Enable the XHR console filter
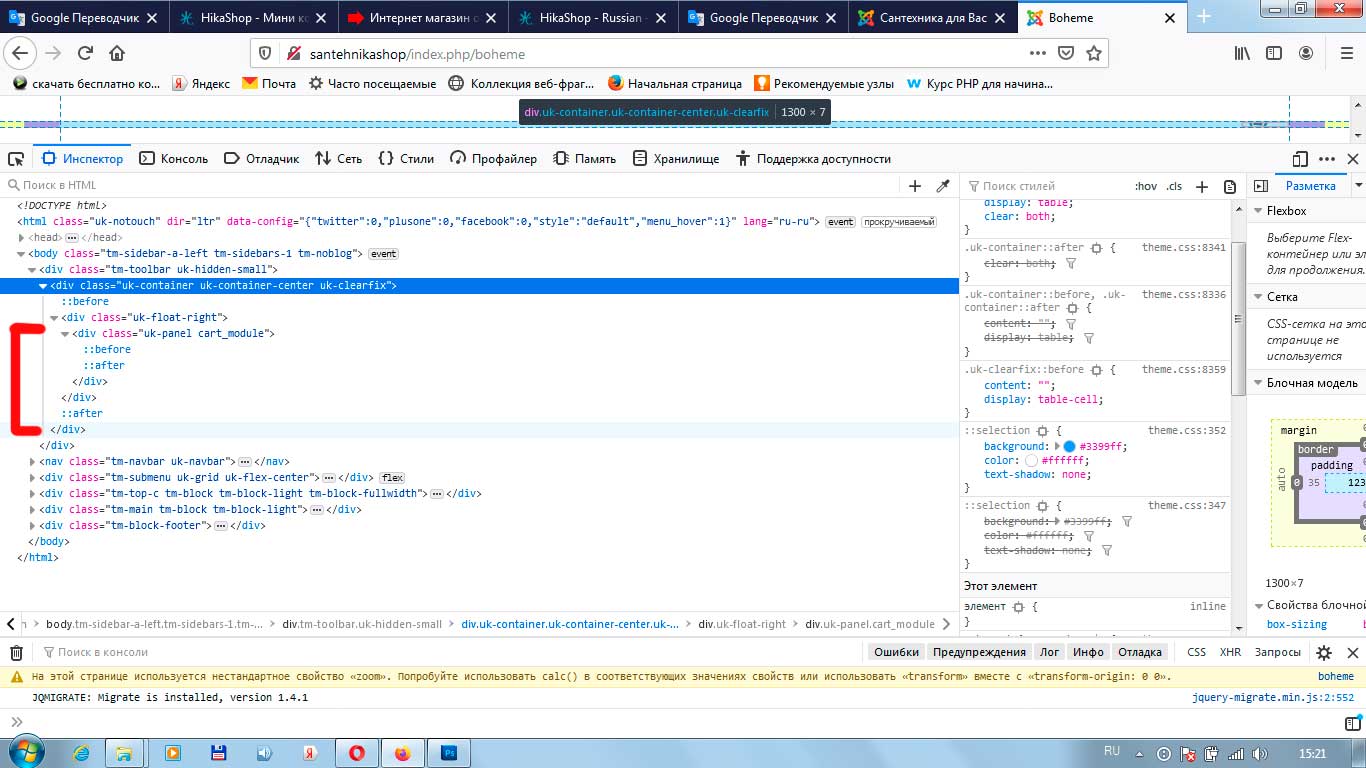The height and width of the screenshot is (768, 1366). 1230,652
